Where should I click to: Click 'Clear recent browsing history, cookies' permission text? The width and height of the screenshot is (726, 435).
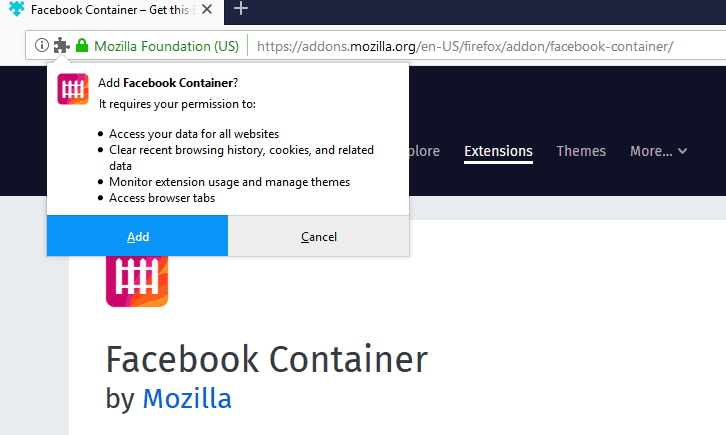click(x=241, y=158)
